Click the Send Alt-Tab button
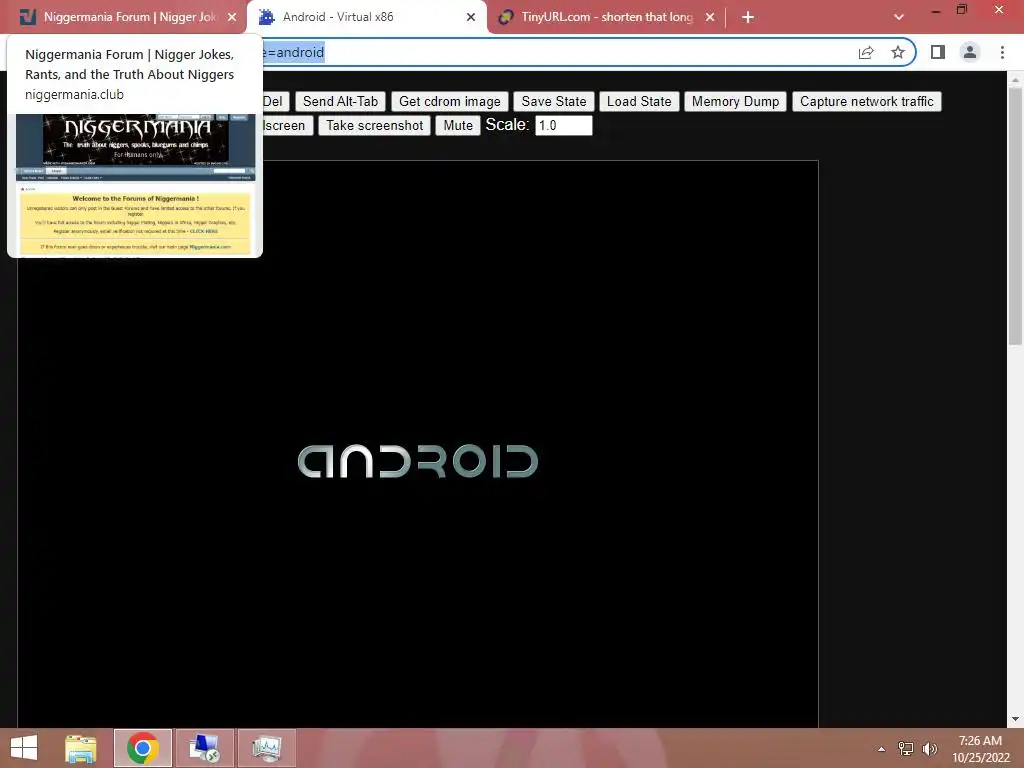This screenshot has width=1024, height=768. click(340, 101)
